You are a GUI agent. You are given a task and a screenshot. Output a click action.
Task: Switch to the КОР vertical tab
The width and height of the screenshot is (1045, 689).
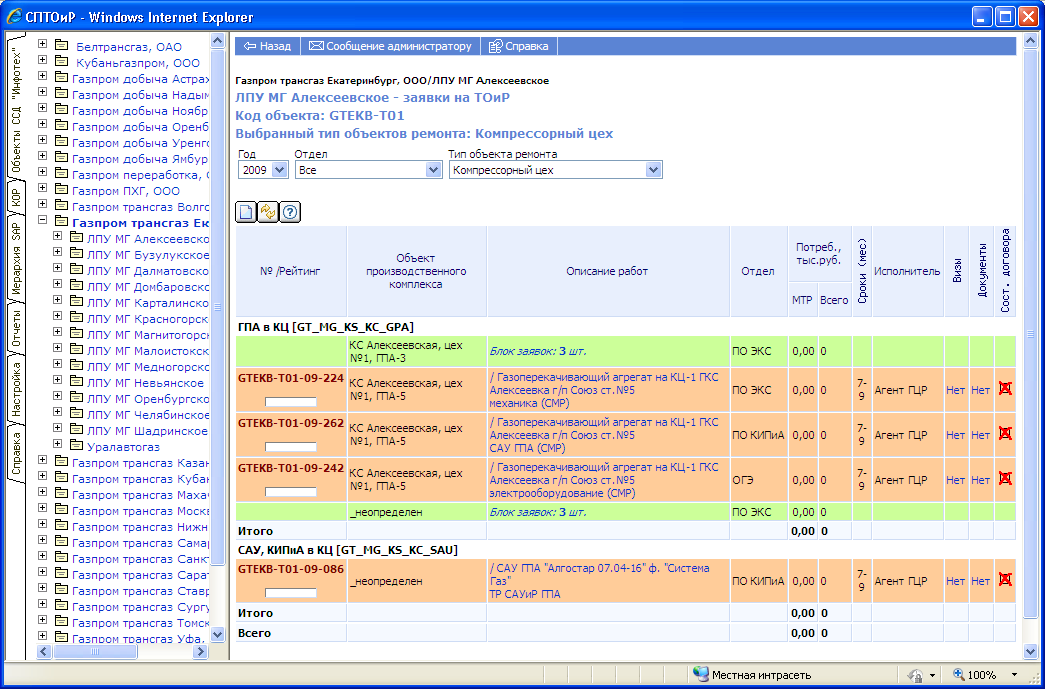(17, 198)
